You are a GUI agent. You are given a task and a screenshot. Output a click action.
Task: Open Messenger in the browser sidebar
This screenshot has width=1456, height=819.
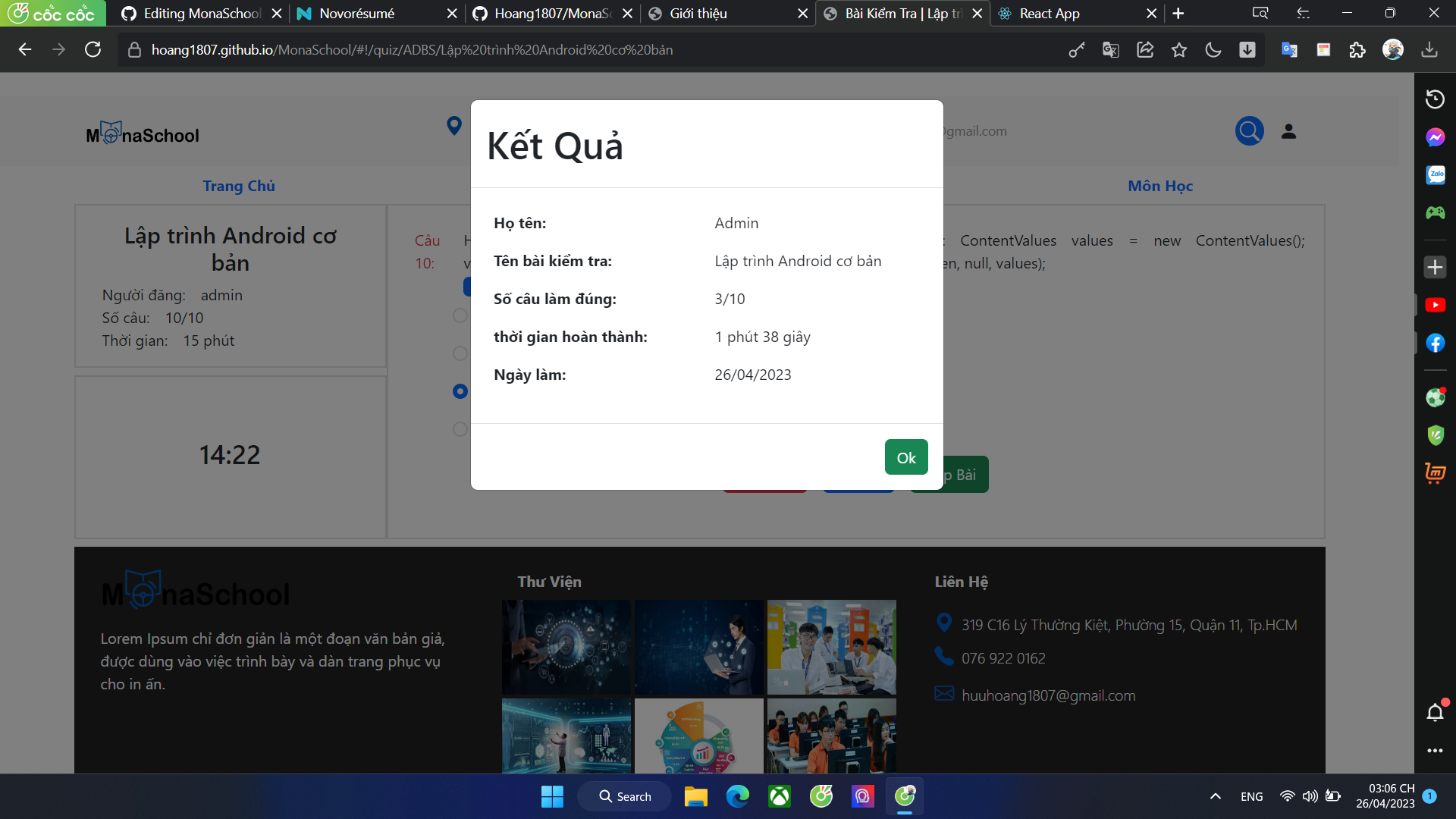1435,137
